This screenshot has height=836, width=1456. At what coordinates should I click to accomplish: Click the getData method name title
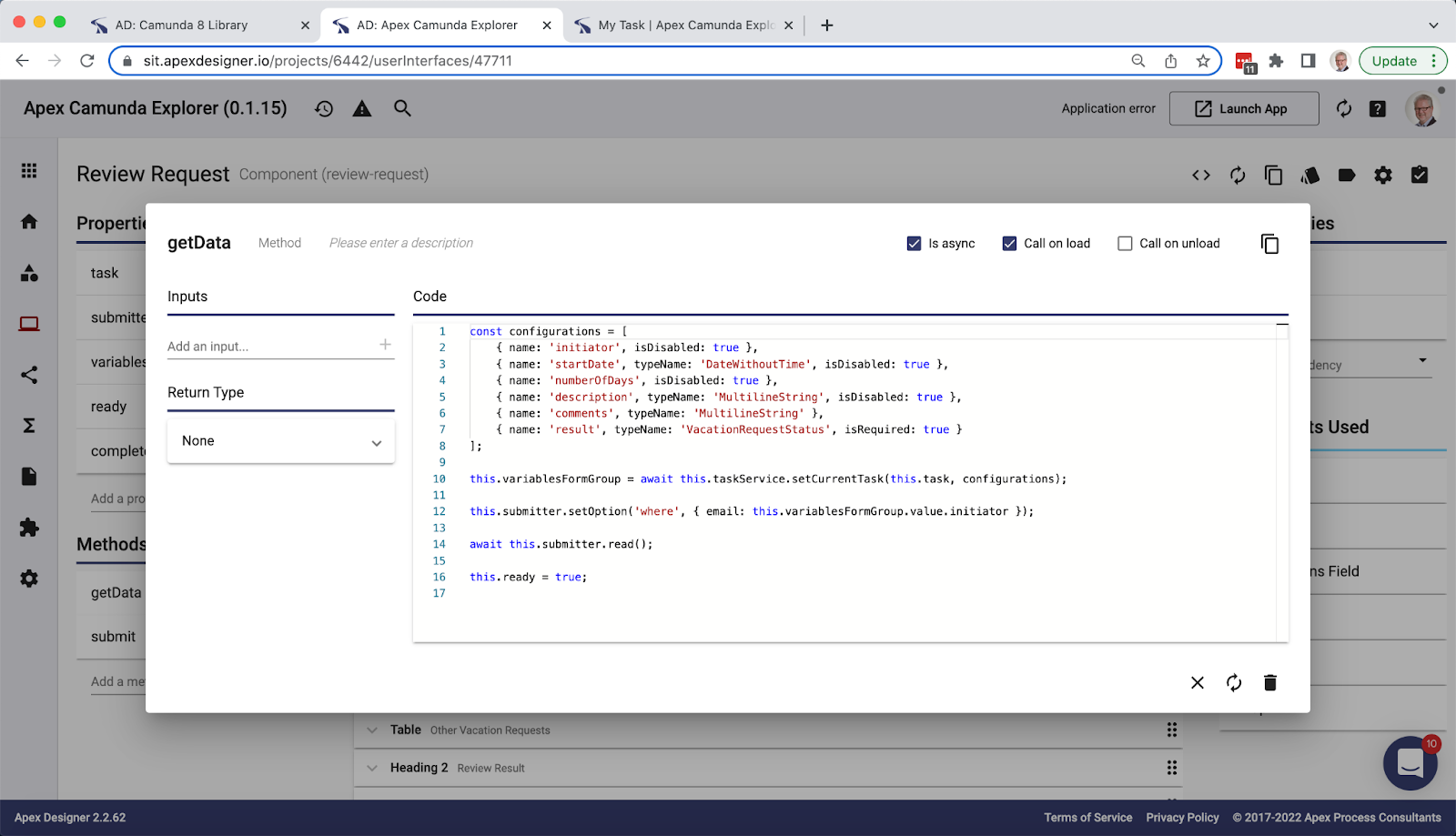(199, 243)
